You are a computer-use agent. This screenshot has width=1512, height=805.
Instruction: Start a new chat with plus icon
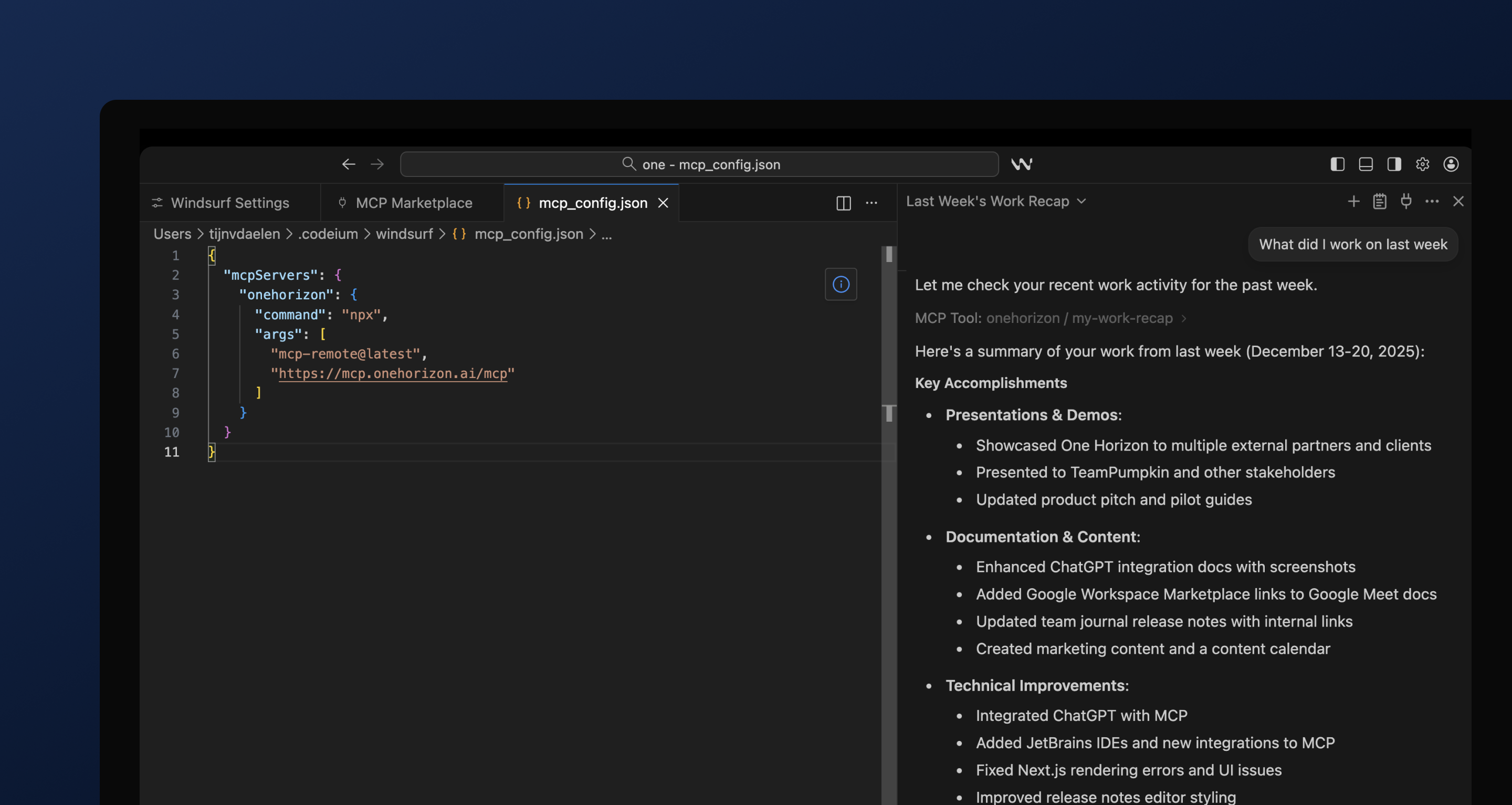click(1353, 202)
